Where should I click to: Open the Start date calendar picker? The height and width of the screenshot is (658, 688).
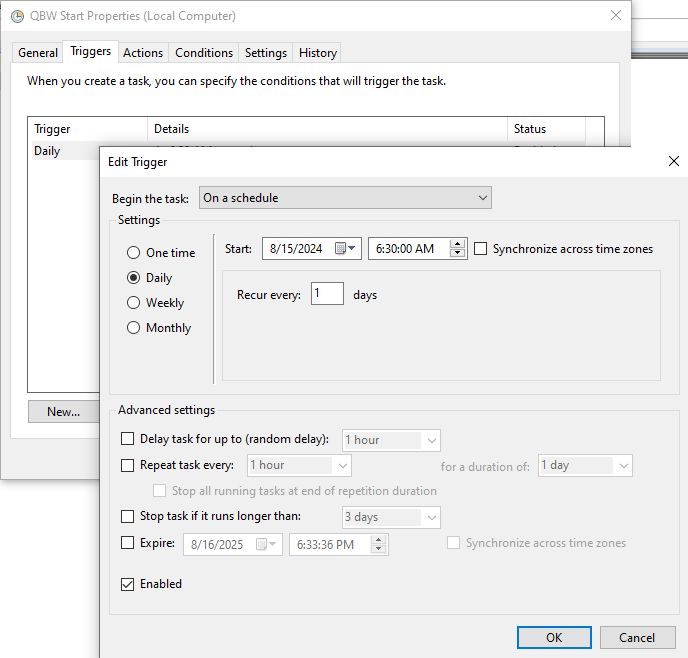[346, 249]
